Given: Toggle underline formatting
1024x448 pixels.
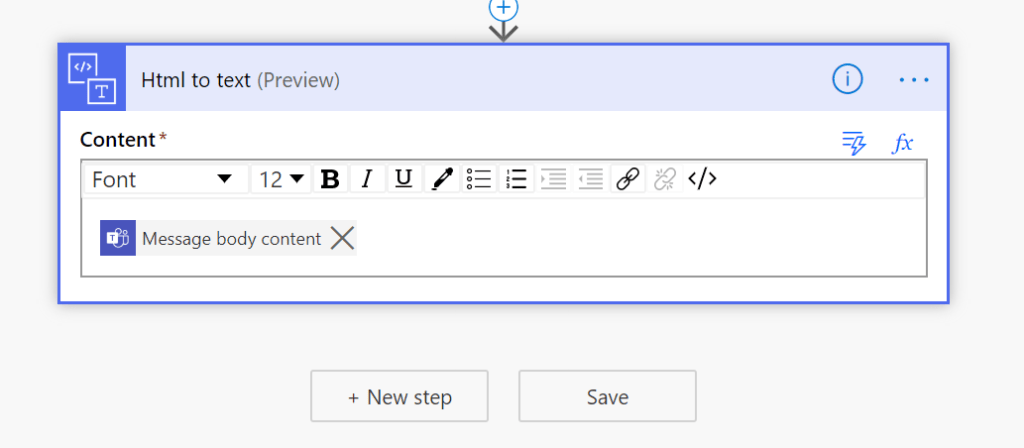Looking at the screenshot, I should pos(403,179).
